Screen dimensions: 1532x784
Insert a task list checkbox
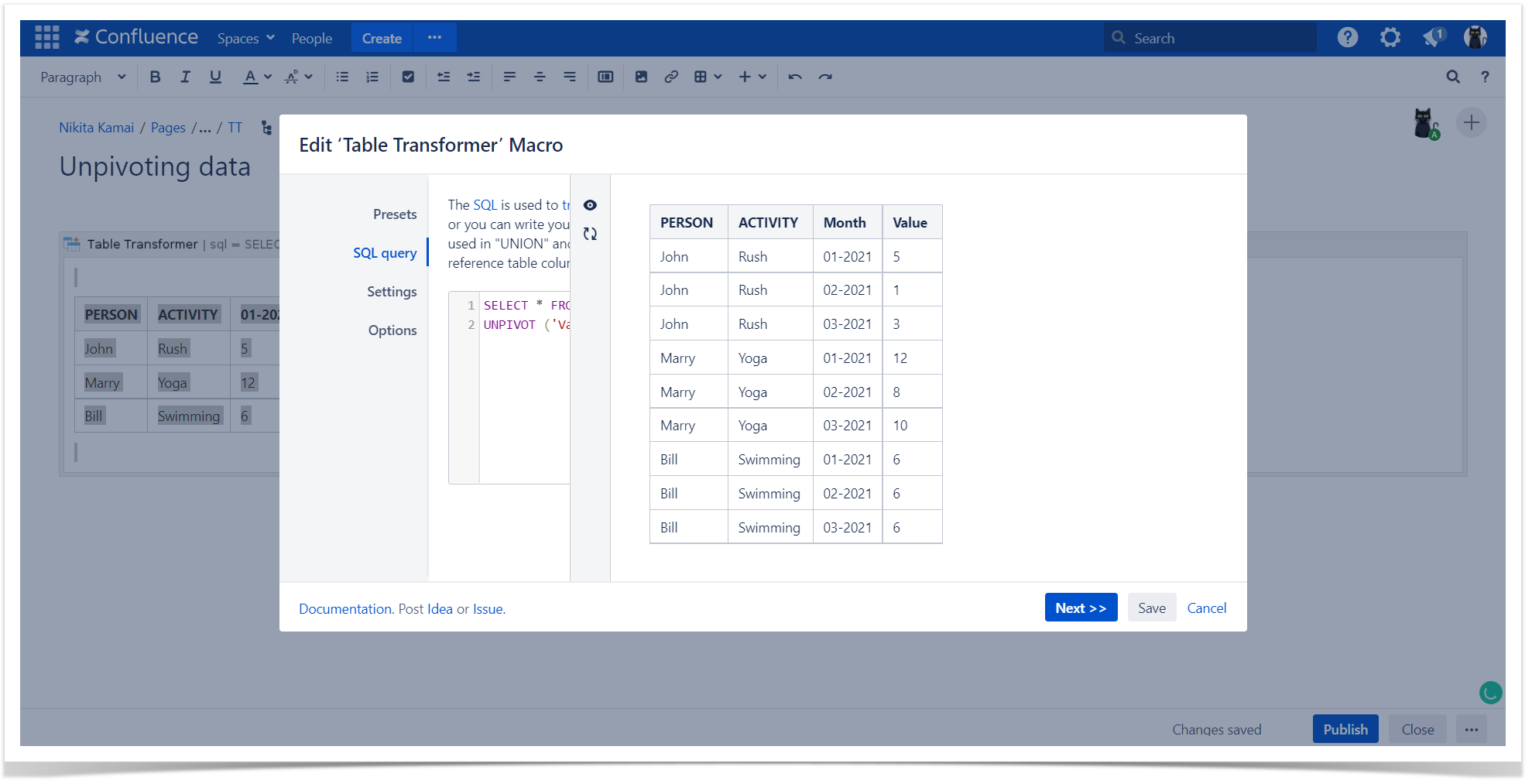click(408, 77)
